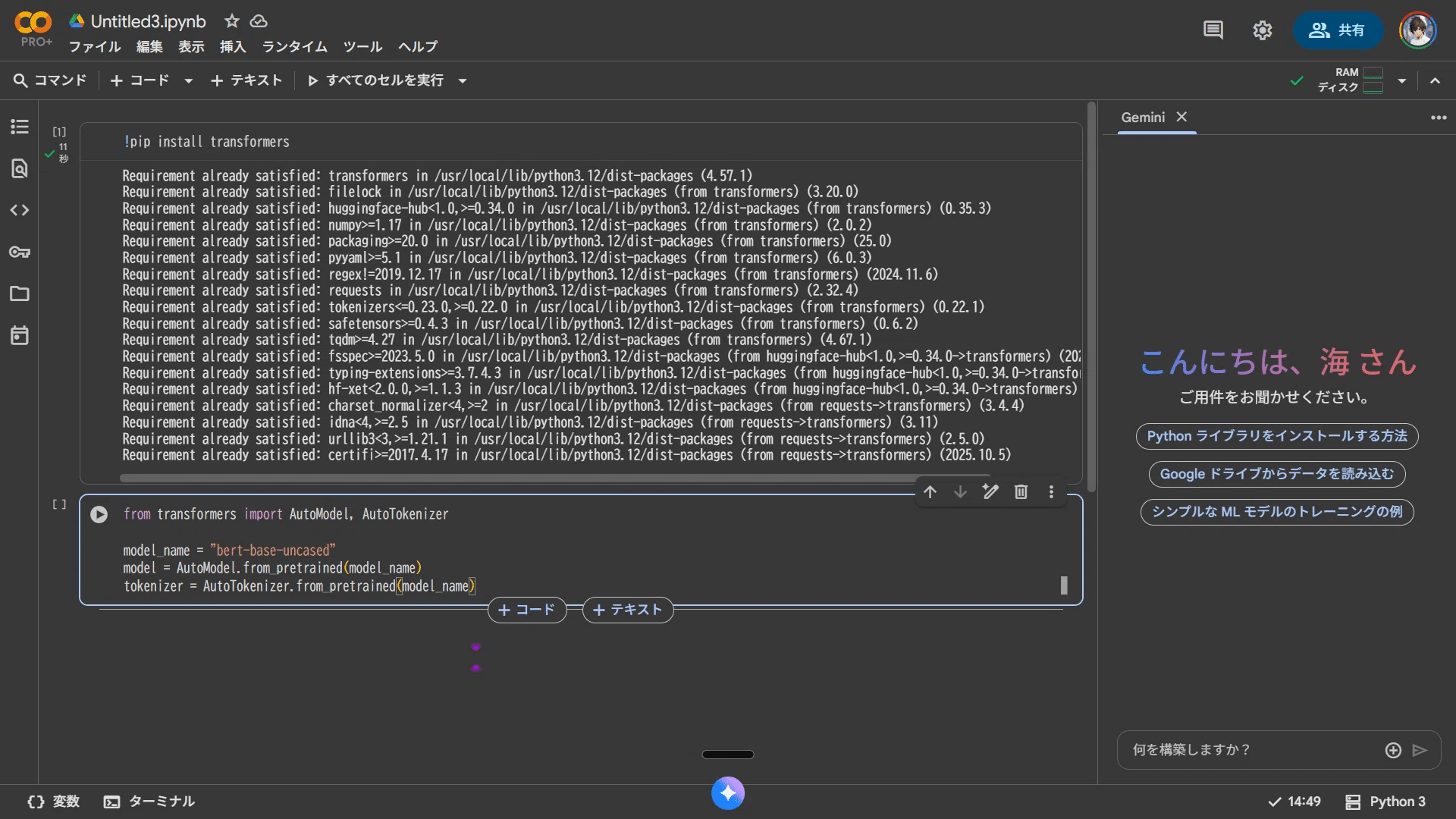
Task: Close the Gemini panel tab
Action: tap(1181, 117)
